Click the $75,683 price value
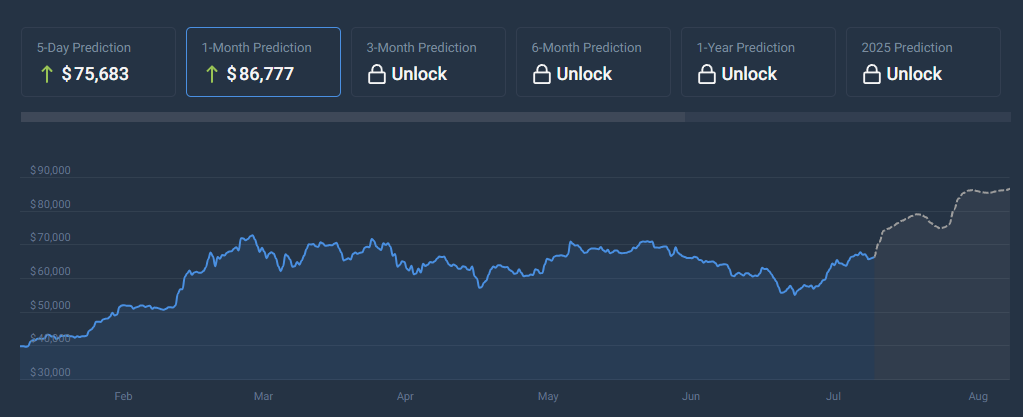Screen dimensions: 1023x417 [x=95, y=74]
